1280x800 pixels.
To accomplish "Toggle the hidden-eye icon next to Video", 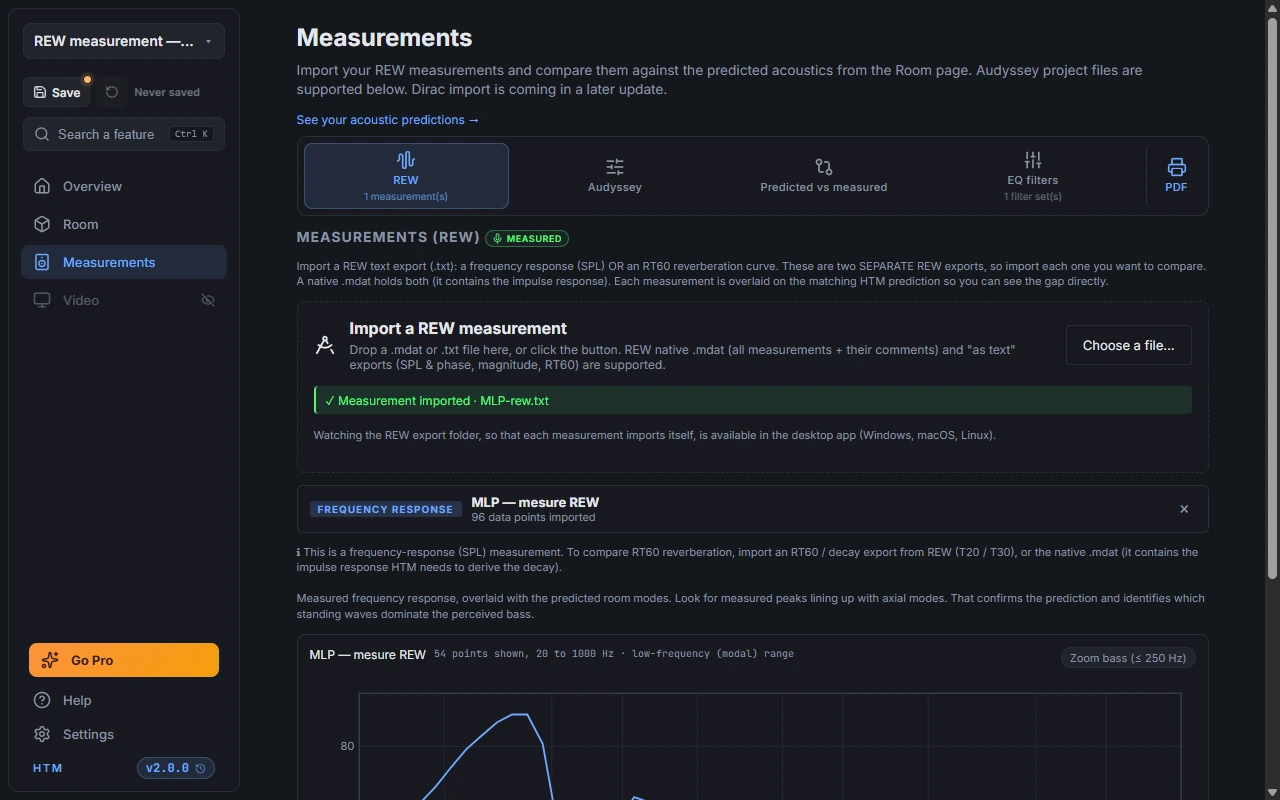I will coord(208,300).
